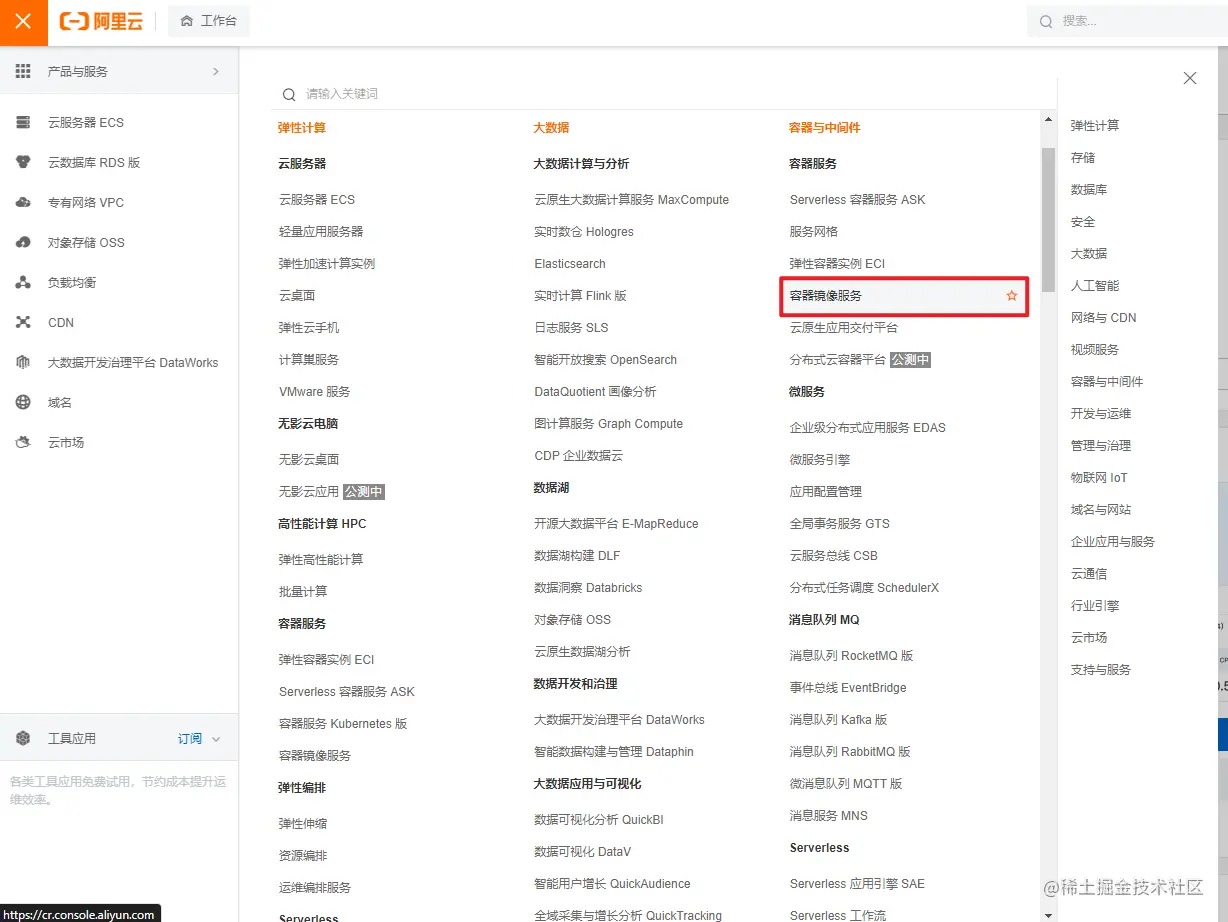Expand the 产品与服务 chevron arrow
The width and height of the screenshot is (1228, 922).
click(x=216, y=71)
